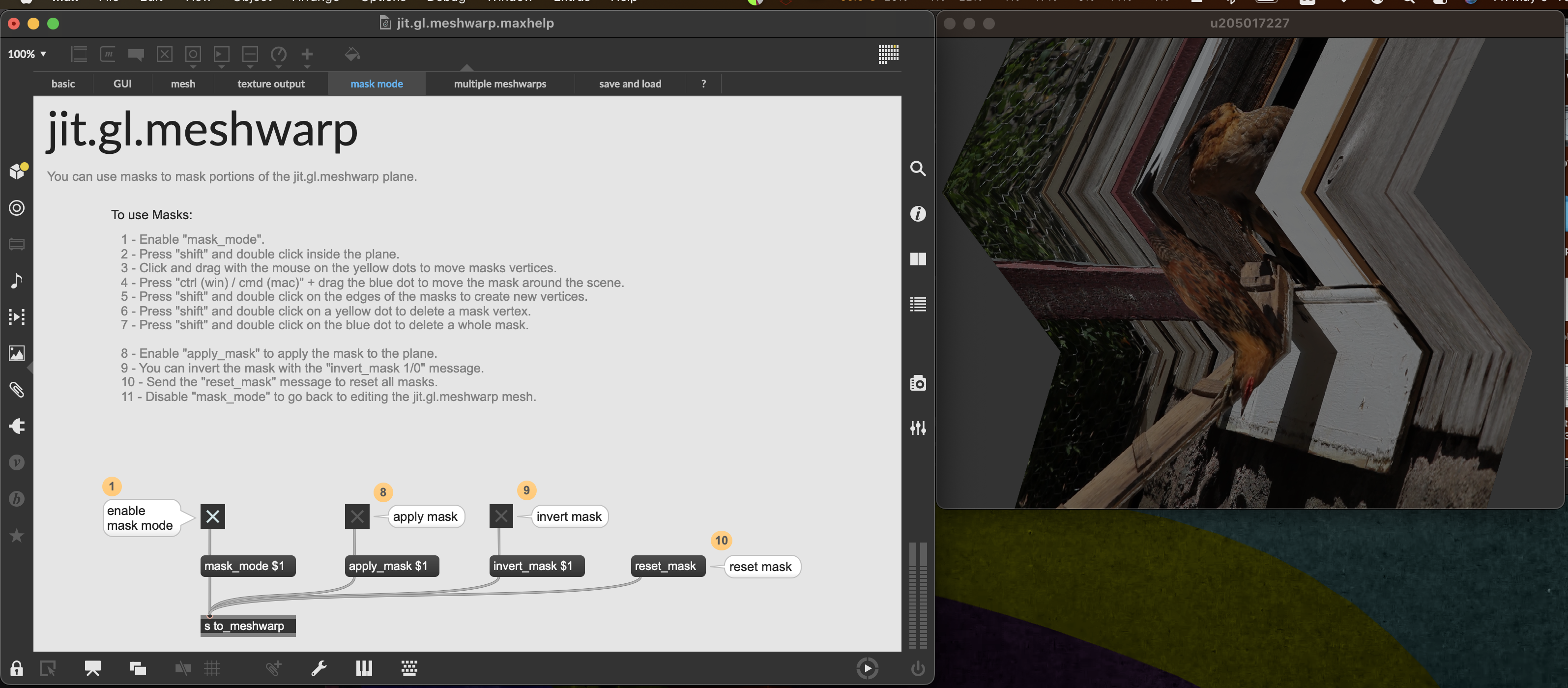This screenshot has width=1568, height=688.
Task: Open the BEAP b icon in left sidebar
Action: 17,499
